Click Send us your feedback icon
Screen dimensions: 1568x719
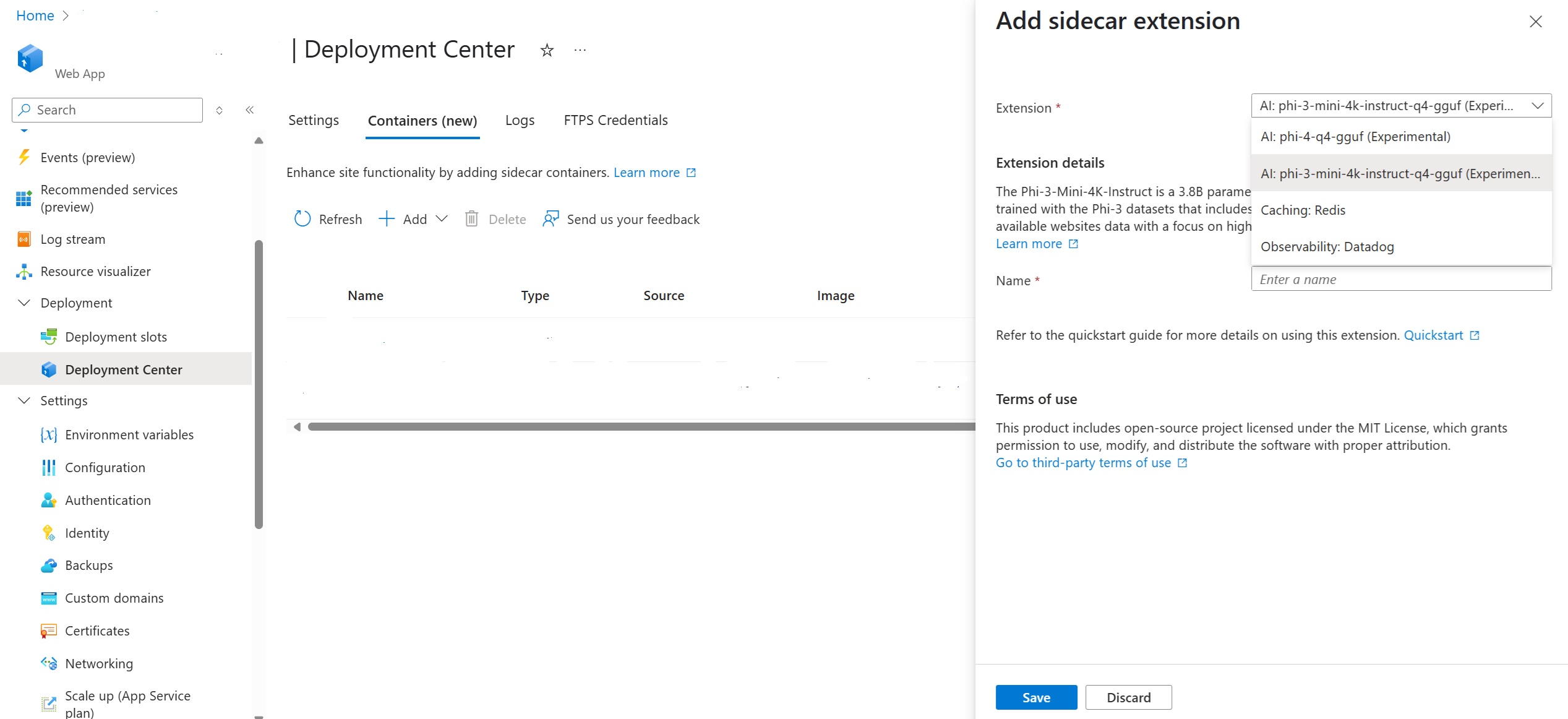[551, 219]
